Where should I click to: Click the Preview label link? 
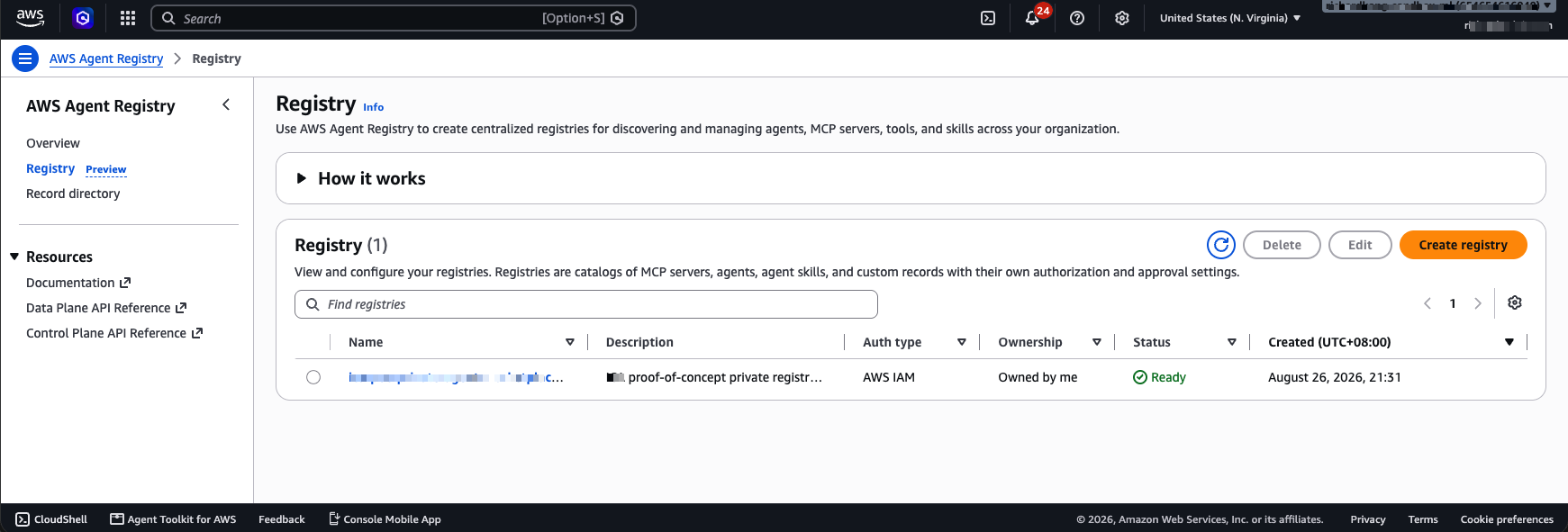(x=106, y=169)
